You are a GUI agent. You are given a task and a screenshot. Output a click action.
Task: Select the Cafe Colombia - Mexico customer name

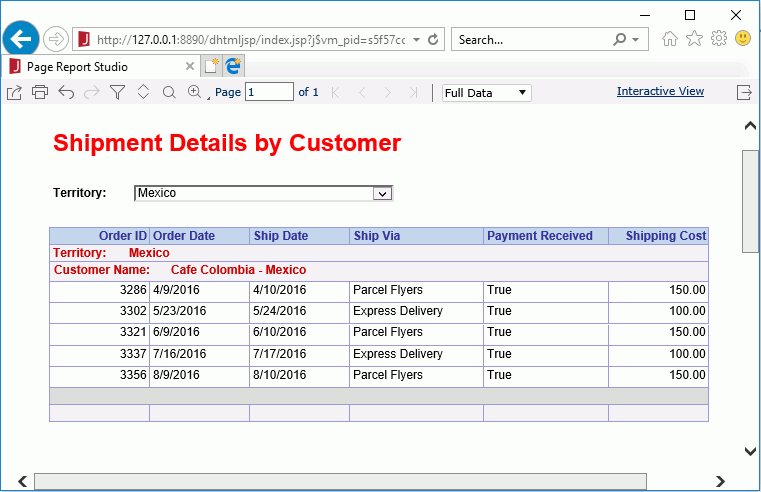(x=238, y=270)
